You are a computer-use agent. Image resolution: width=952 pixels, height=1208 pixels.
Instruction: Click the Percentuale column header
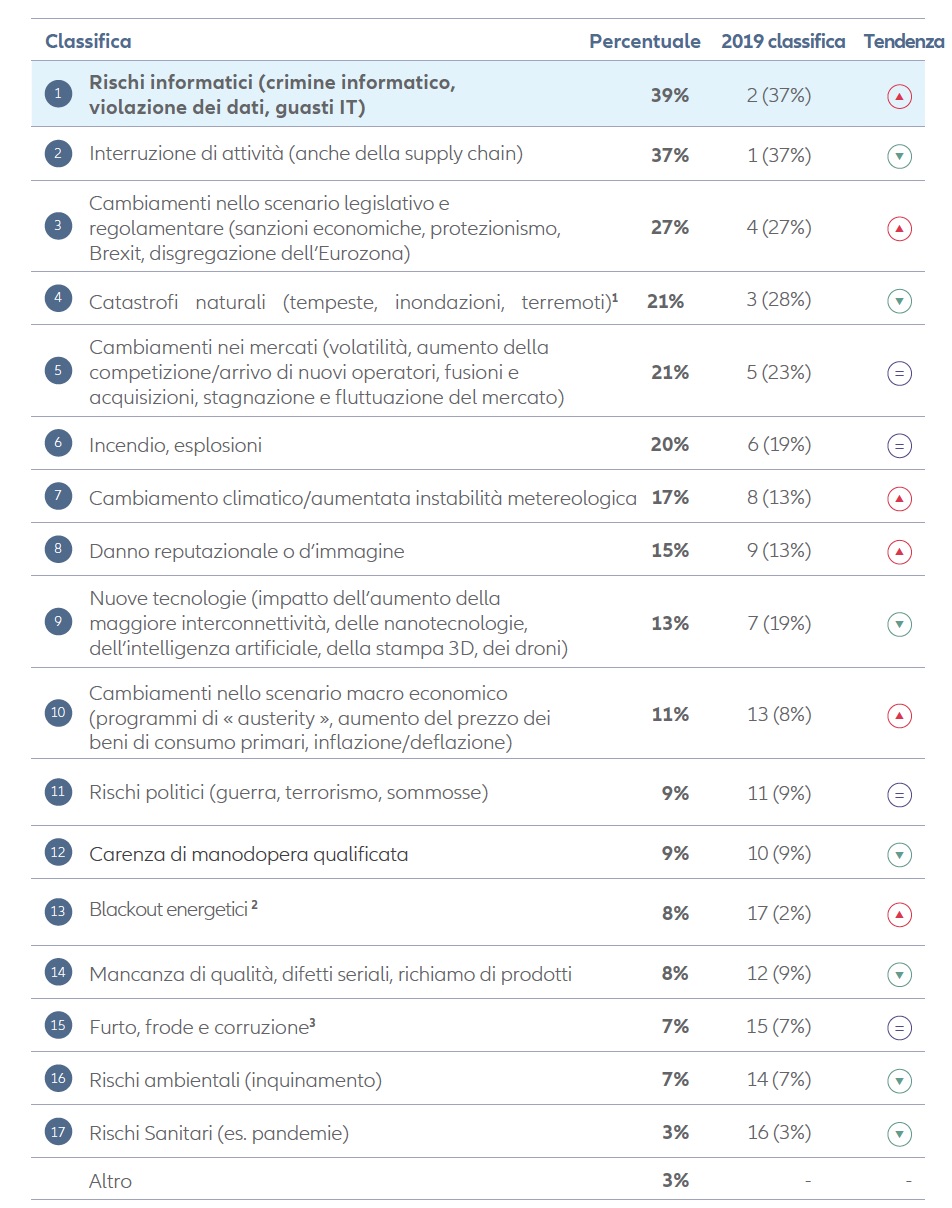tap(644, 41)
